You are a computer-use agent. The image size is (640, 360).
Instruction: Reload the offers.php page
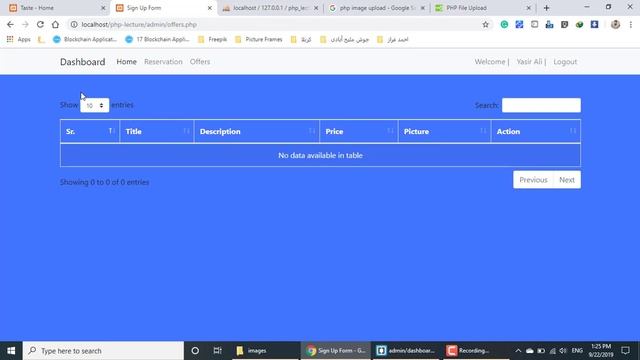(40, 24)
